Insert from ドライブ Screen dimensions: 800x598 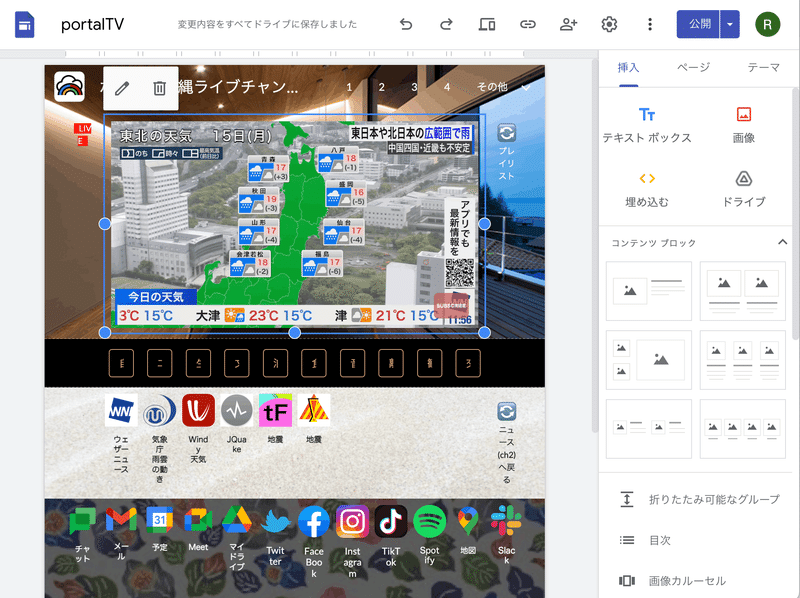pos(743,190)
